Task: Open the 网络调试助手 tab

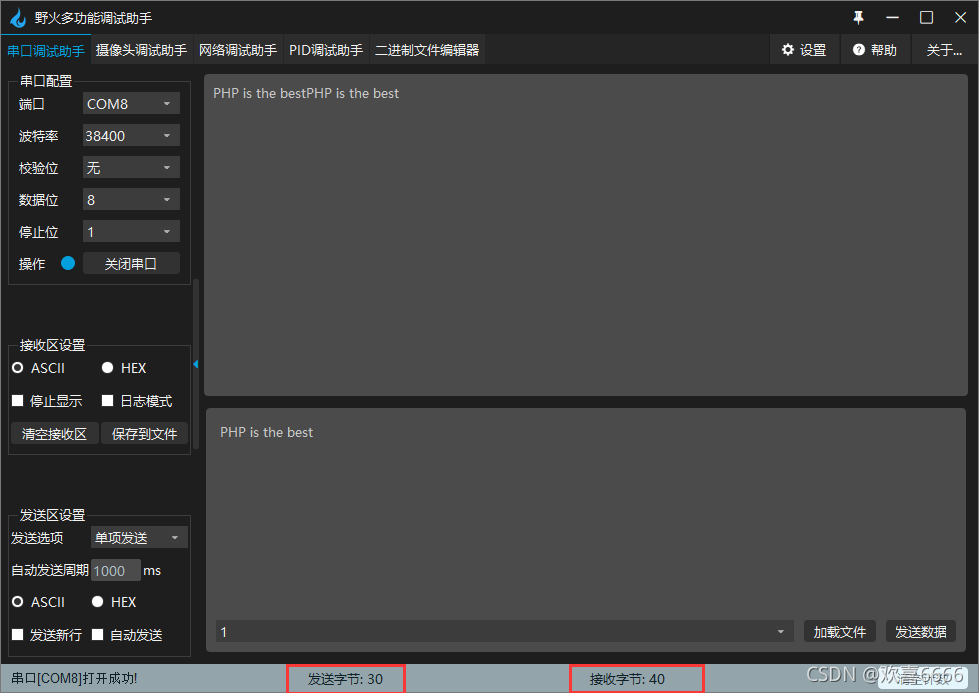Action: pyautogui.click(x=238, y=51)
